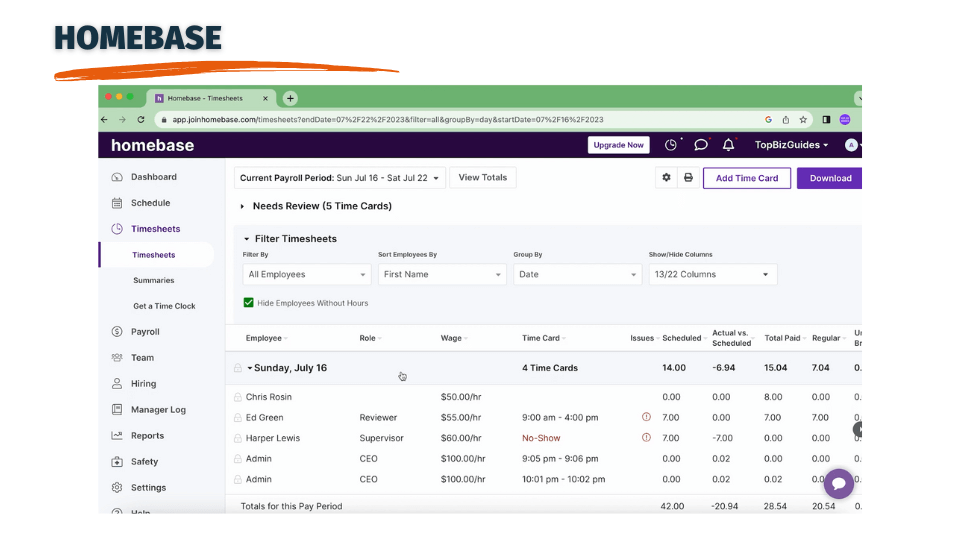The height and width of the screenshot is (540, 960).
Task: Click the browser side panel icon
Action: point(826,120)
